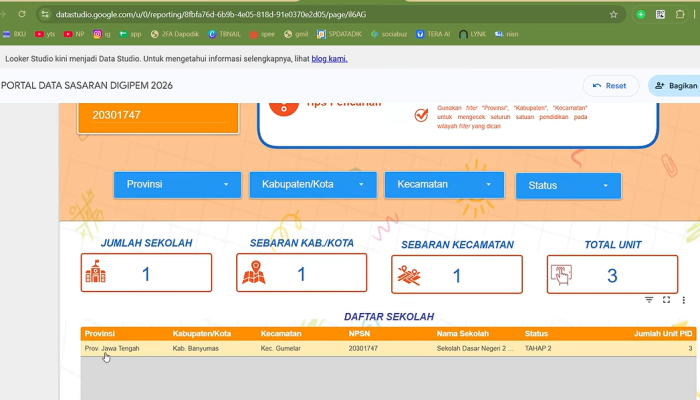This screenshot has width=700, height=400.
Task: Expand the Status filter dropdown
Action: [x=568, y=186]
